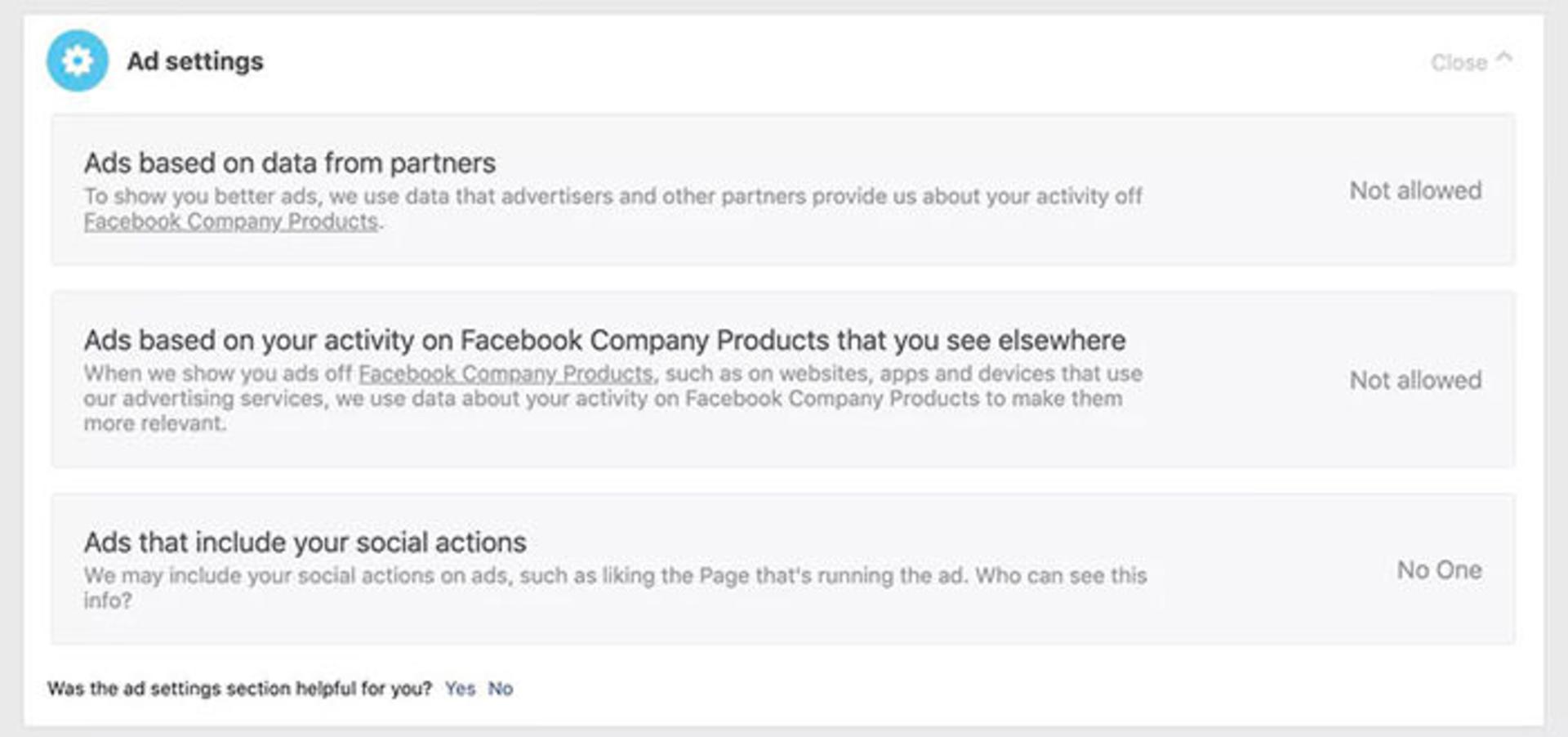Answer Yes to helpful section question

click(460, 689)
